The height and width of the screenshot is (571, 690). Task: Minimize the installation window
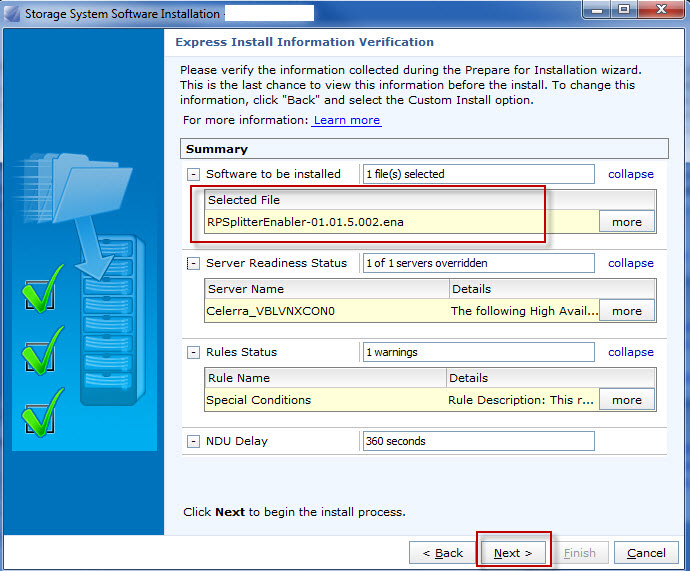(x=597, y=9)
